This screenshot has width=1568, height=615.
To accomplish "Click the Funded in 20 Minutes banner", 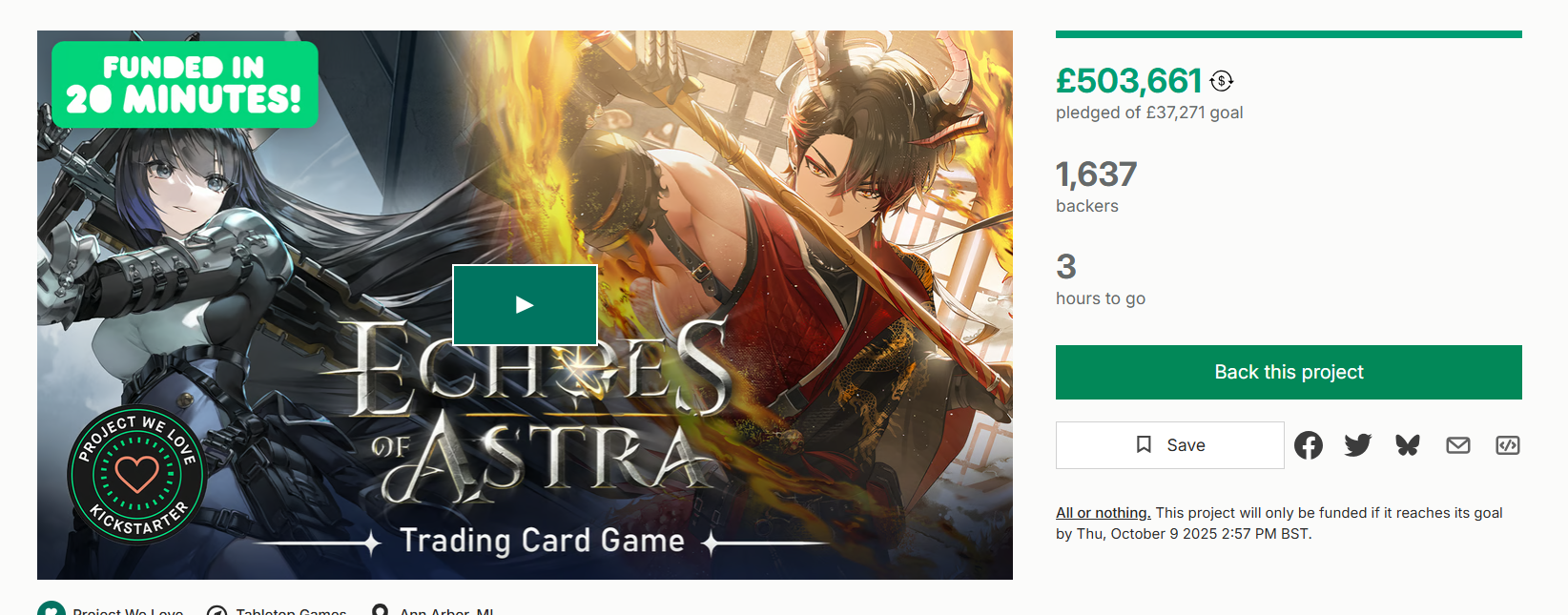I will [x=184, y=84].
